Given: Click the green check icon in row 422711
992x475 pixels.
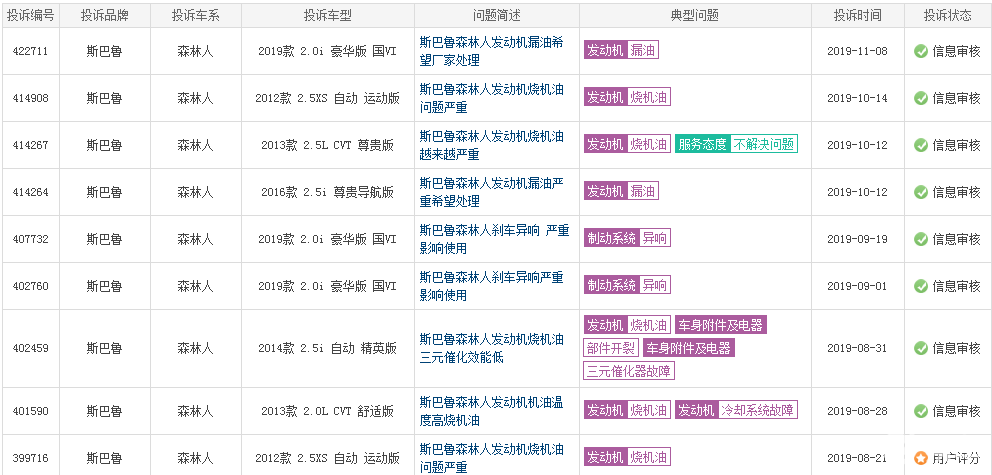Looking at the screenshot, I should [921, 51].
